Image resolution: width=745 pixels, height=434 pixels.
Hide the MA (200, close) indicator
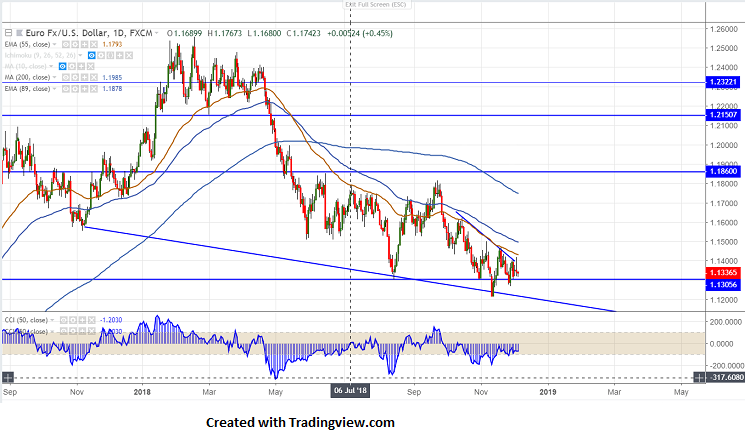coord(66,77)
